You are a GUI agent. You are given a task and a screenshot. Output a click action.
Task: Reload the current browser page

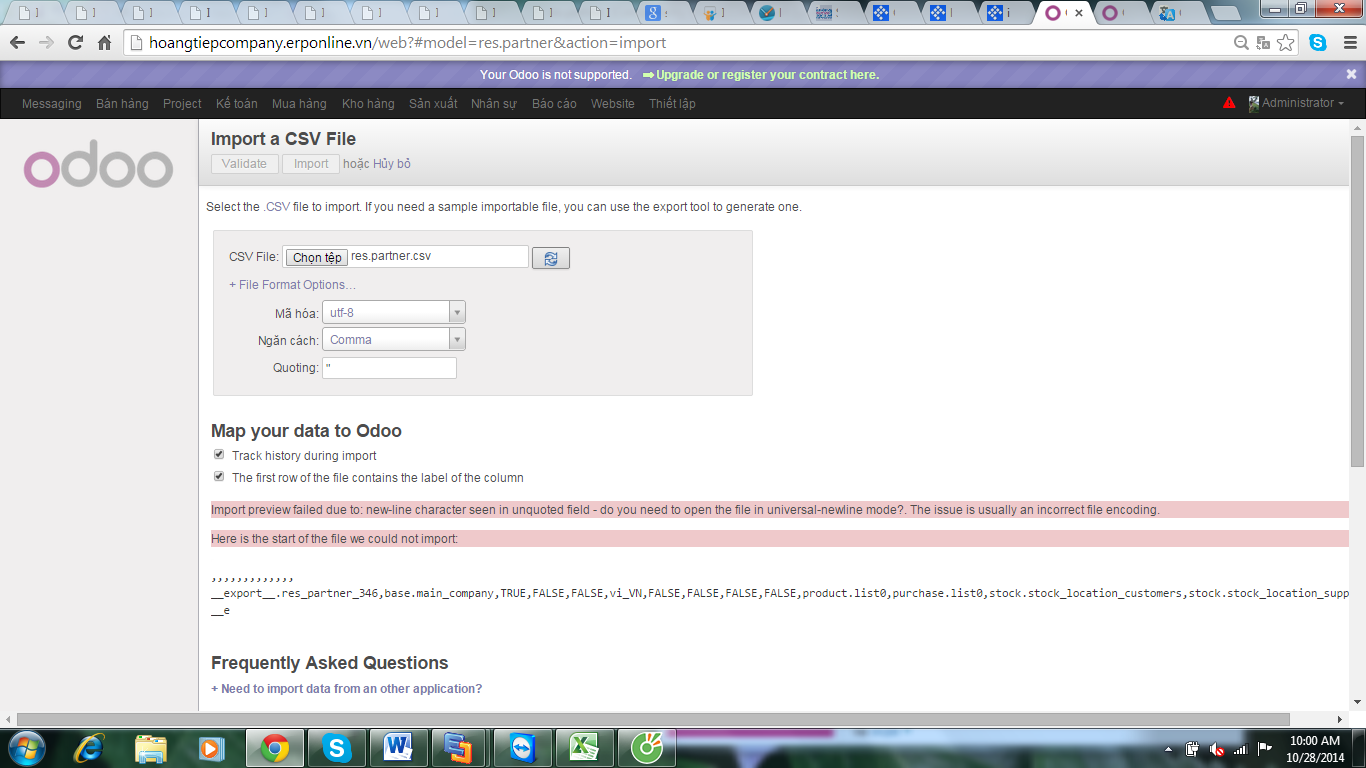click(x=75, y=43)
